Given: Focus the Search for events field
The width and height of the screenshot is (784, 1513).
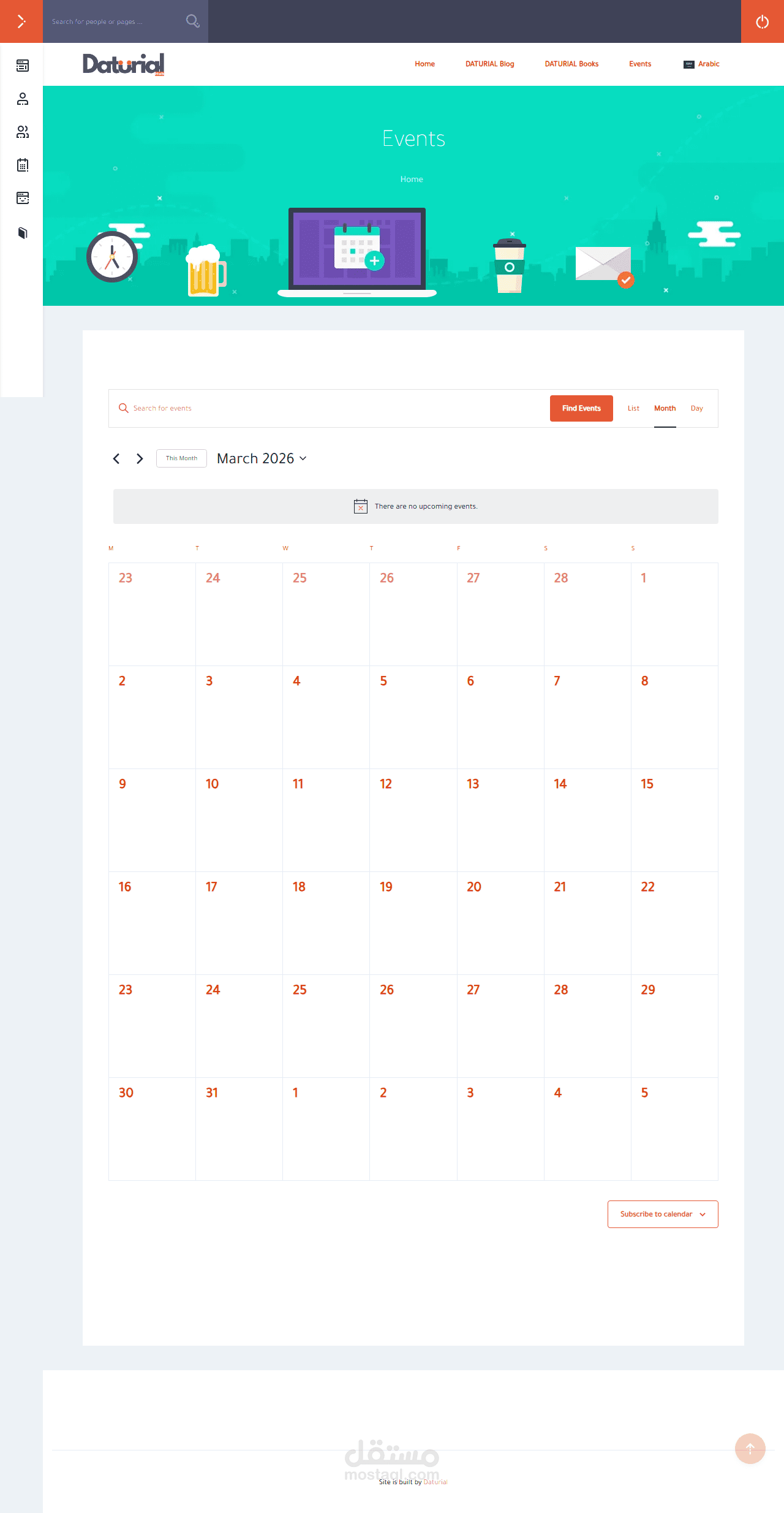Looking at the screenshot, I should pos(331,408).
